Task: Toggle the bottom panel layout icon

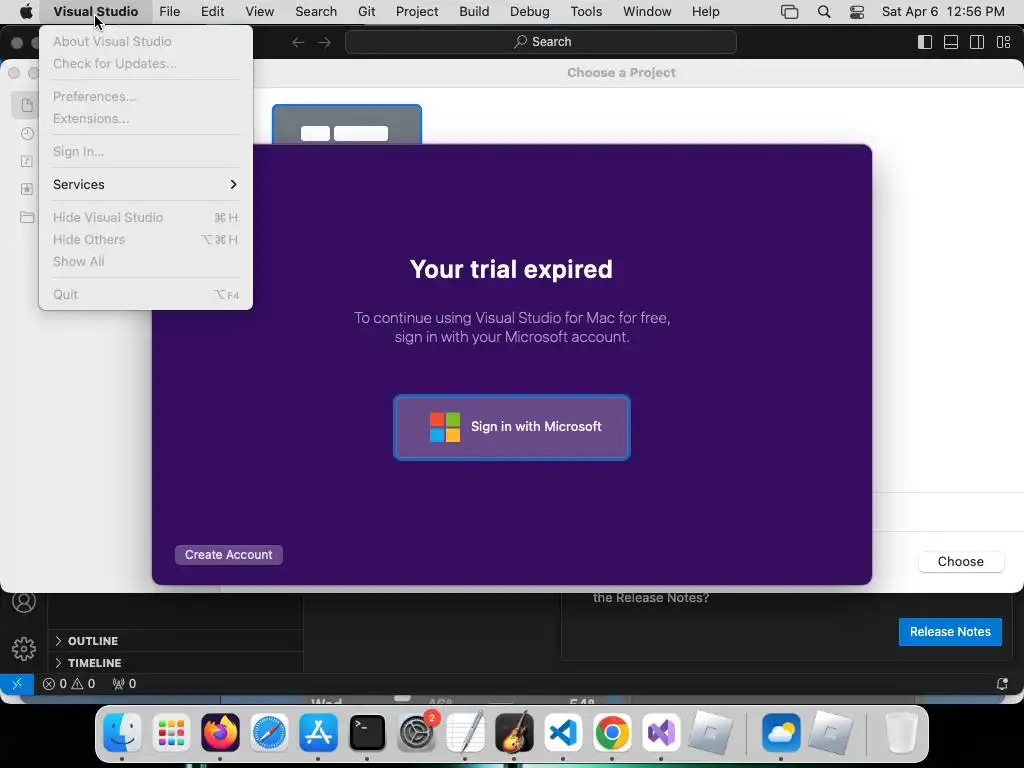Action: [951, 42]
